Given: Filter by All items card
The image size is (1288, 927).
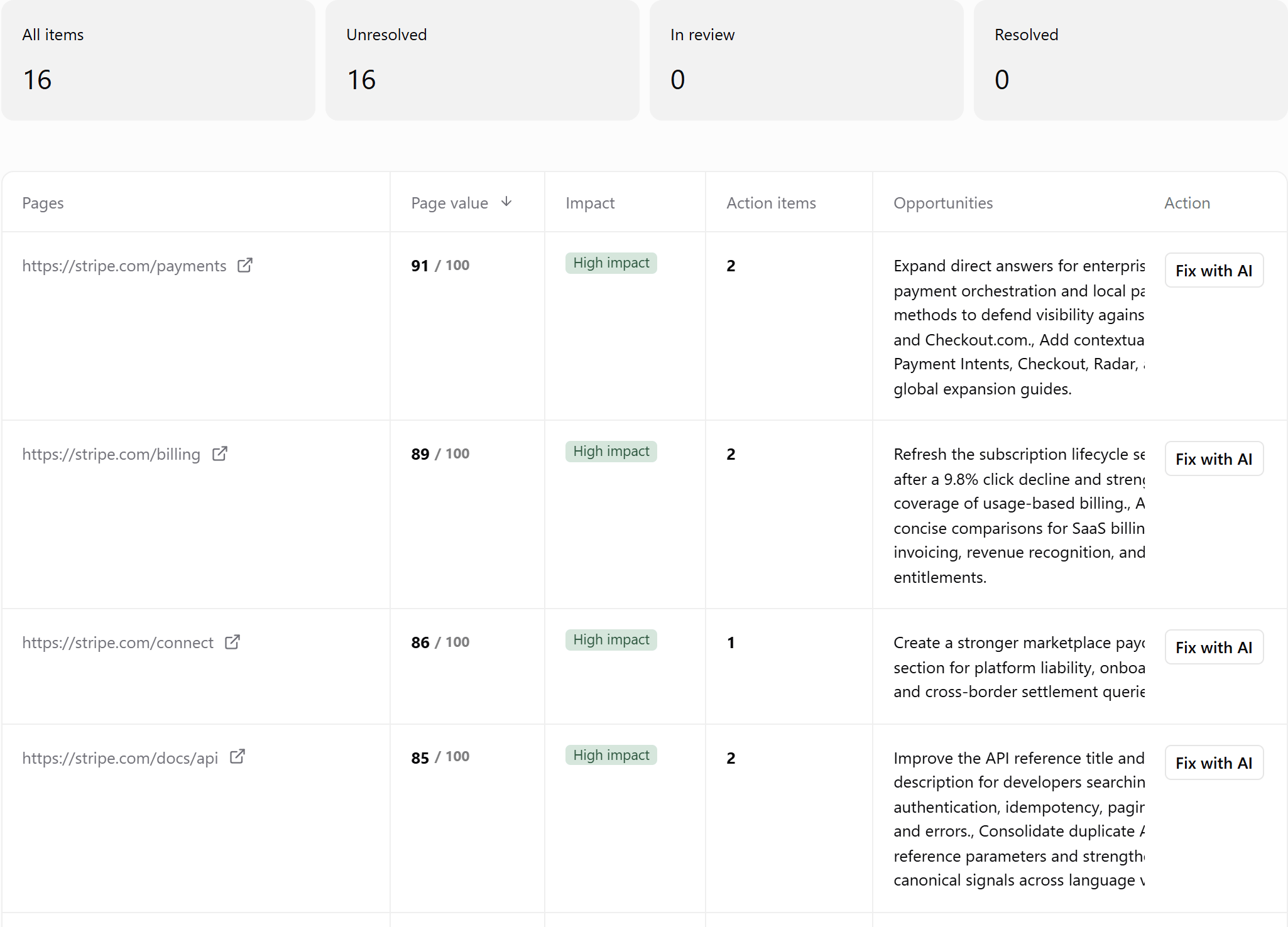Looking at the screenshot, I should pos(158,60).
